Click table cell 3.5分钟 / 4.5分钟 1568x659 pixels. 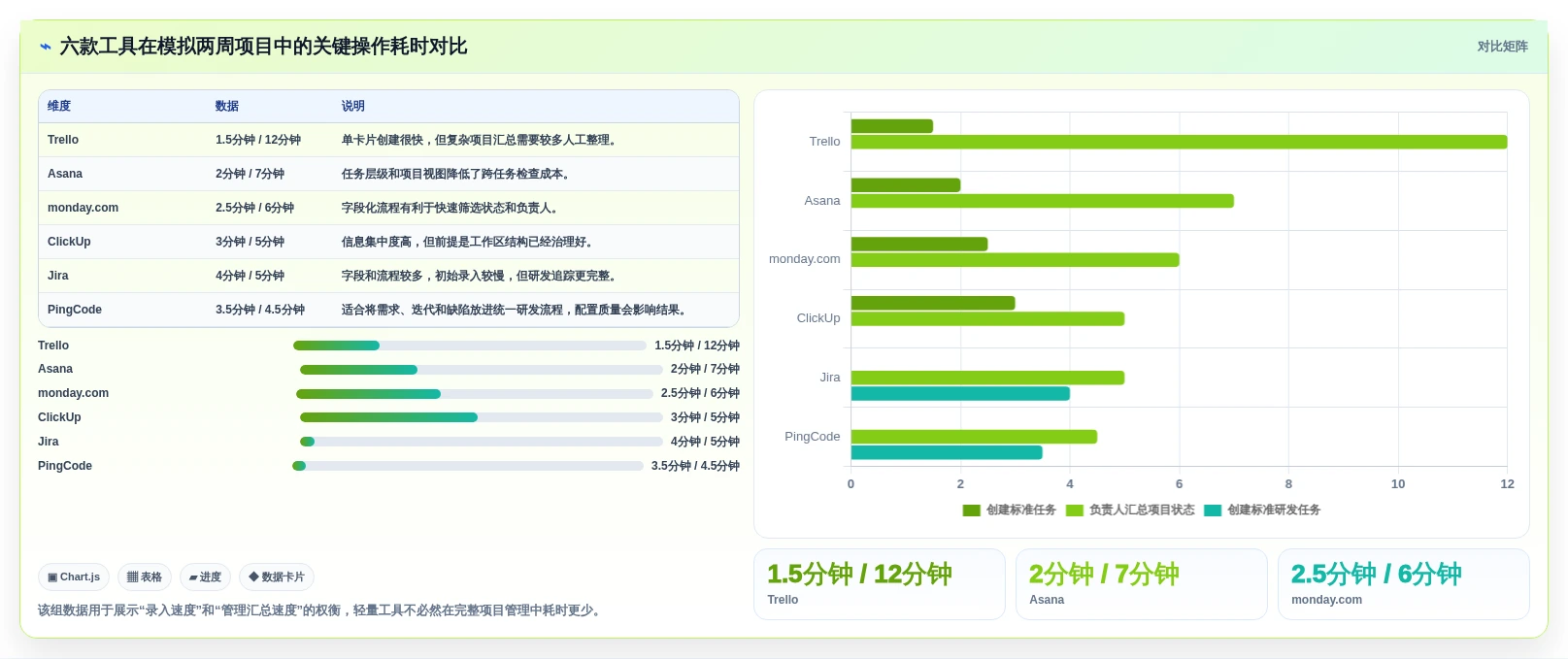(260, 310)
